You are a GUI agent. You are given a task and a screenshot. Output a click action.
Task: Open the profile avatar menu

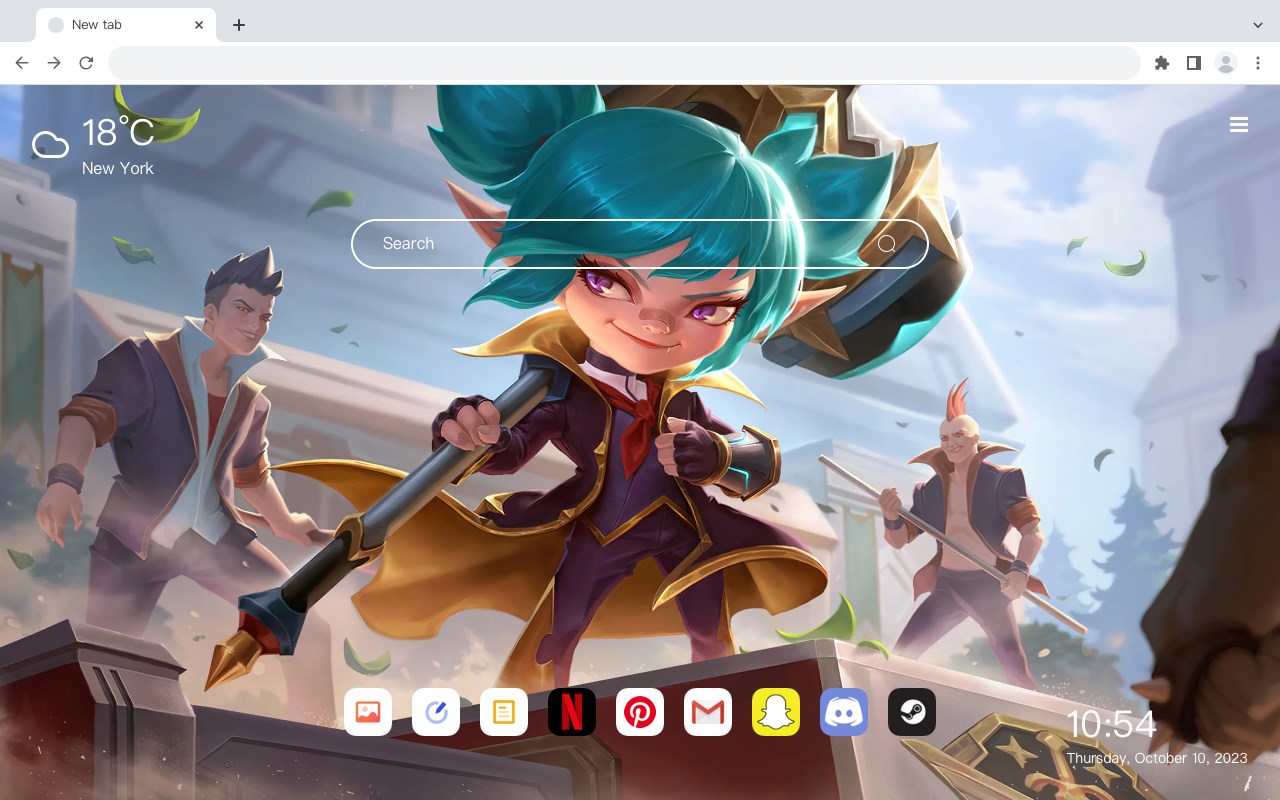click(1226, 63)
